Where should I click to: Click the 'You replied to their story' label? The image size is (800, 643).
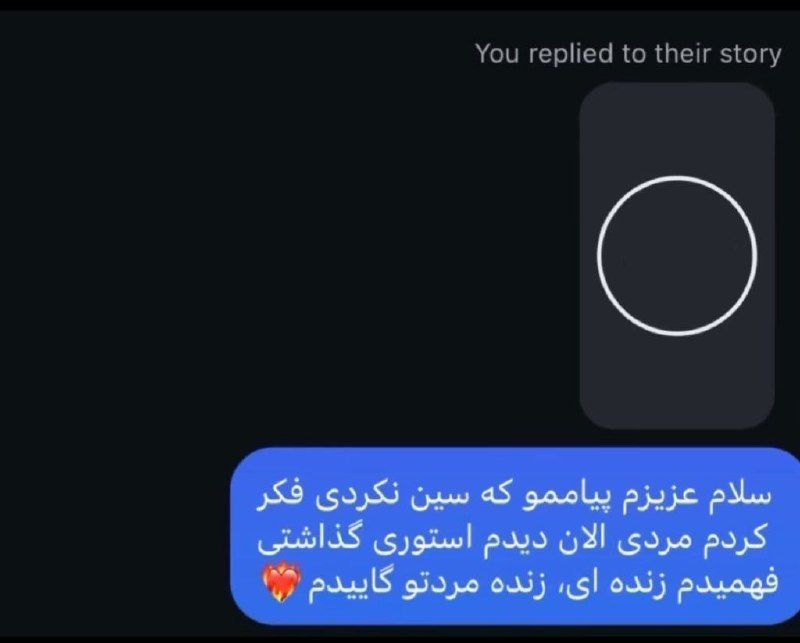tap(628, 54)
